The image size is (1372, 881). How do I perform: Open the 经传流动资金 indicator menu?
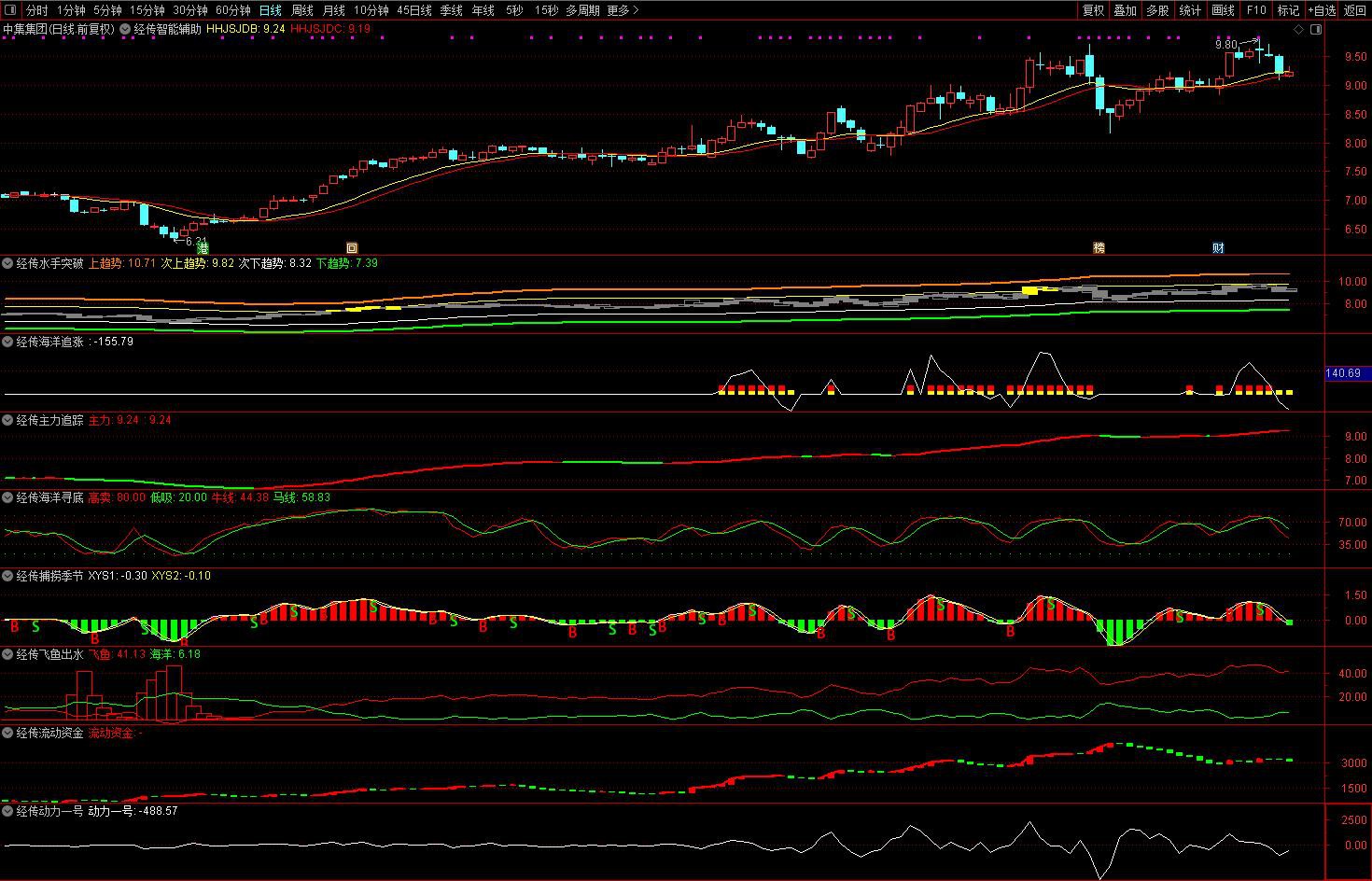click(7, 733)
